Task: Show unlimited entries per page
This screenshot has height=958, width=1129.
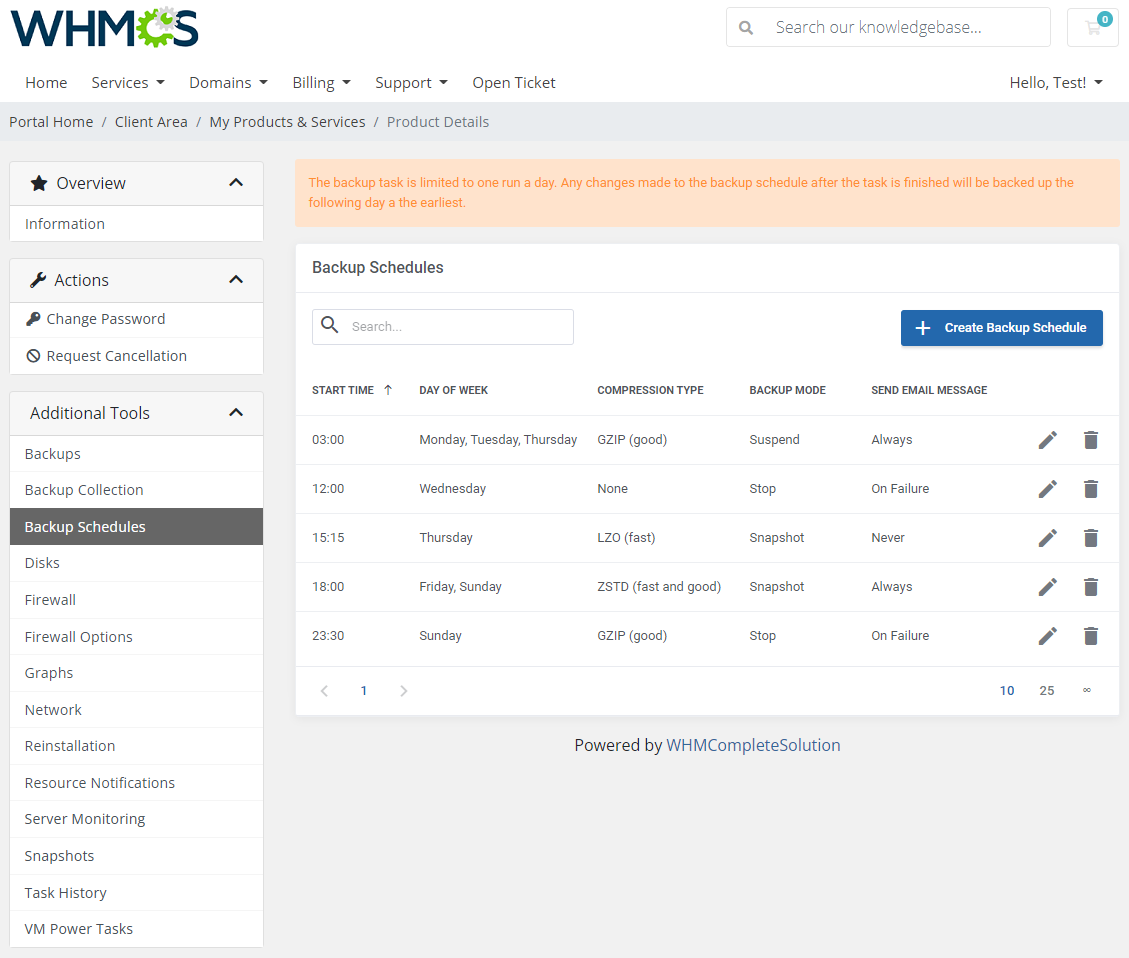Action: point(1087,691)
